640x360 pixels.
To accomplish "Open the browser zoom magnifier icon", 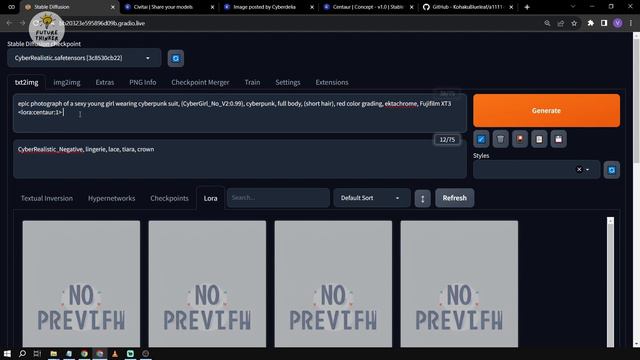I will click(547, 23).
